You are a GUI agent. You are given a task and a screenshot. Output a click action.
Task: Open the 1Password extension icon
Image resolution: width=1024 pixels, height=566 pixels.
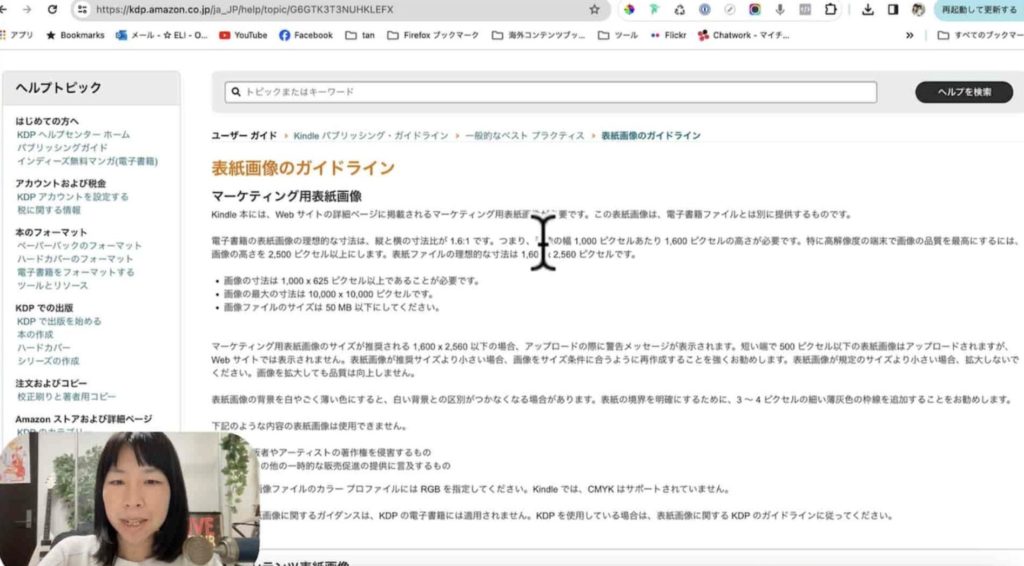tap(705, 9)
